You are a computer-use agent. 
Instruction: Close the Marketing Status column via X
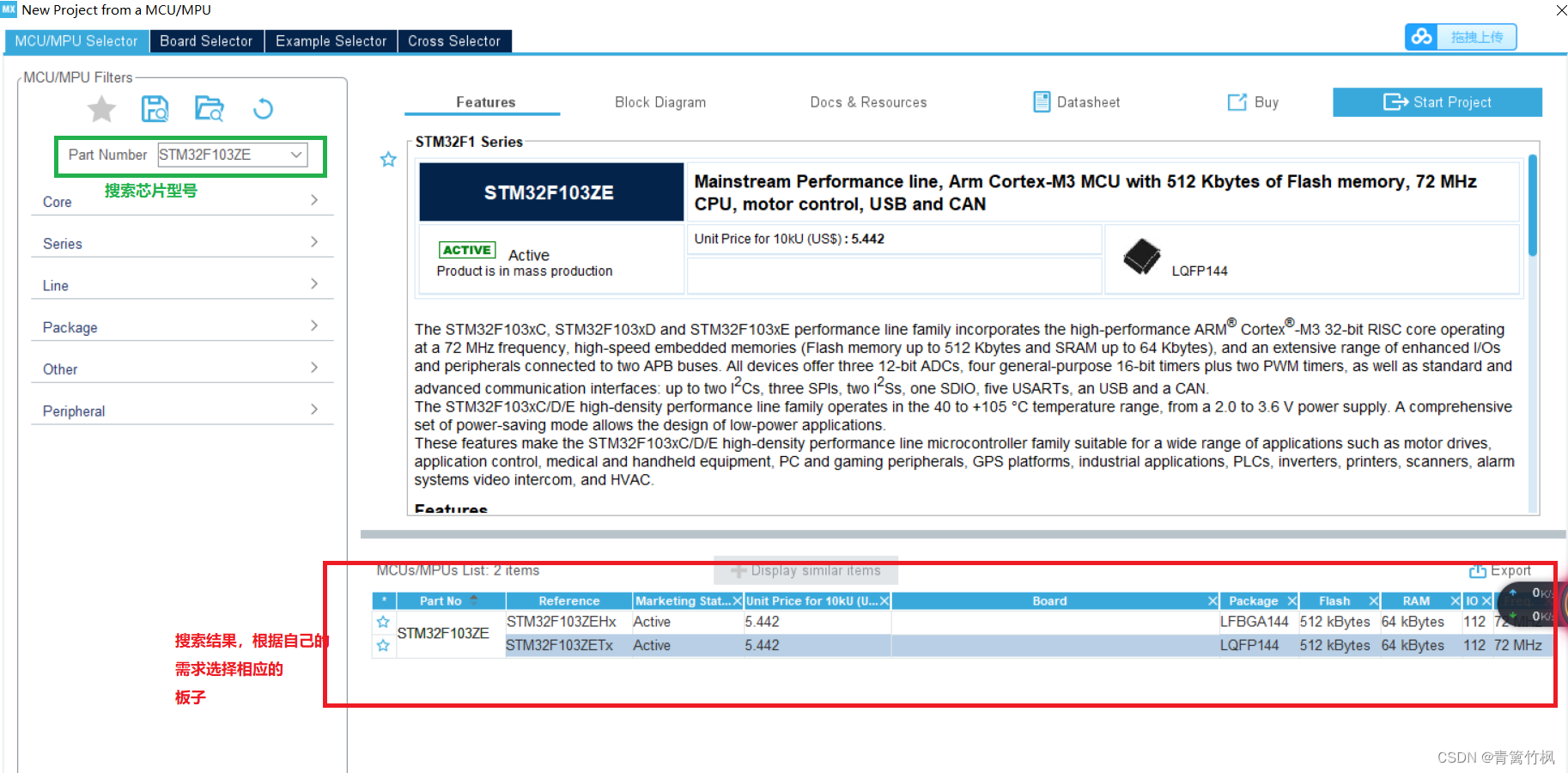(737, 601)
